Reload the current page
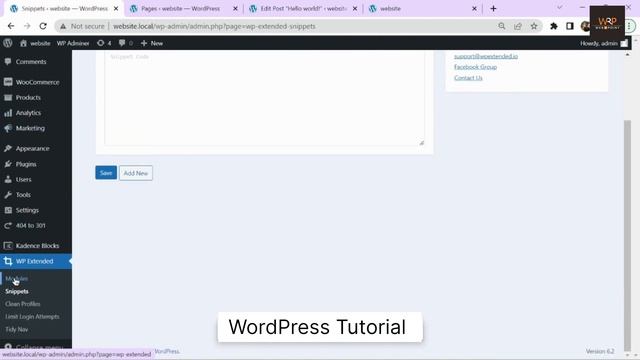This screenshot has width=640, height=360. (43, 26)
